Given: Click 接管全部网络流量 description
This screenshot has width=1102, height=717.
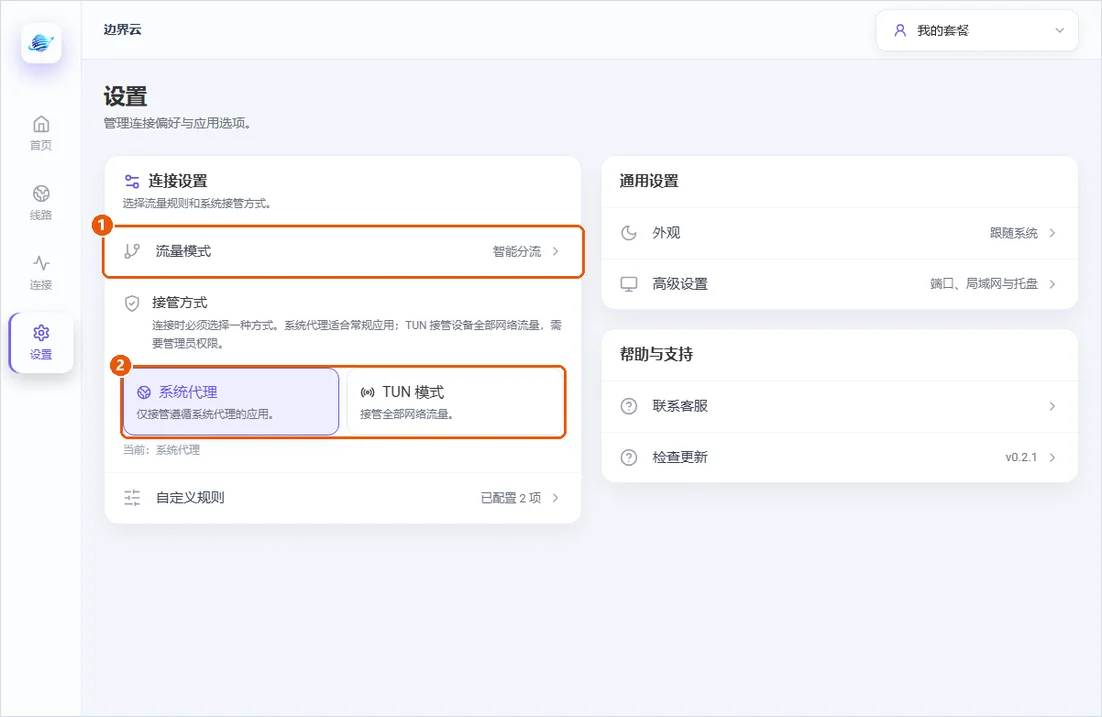Looking at the screenshot, I should pos(407,414).
